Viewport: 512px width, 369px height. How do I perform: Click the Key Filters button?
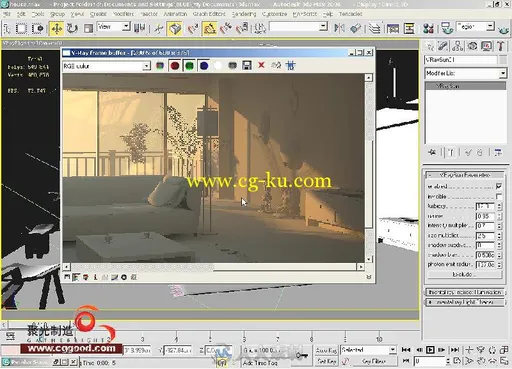pos(374,361)
